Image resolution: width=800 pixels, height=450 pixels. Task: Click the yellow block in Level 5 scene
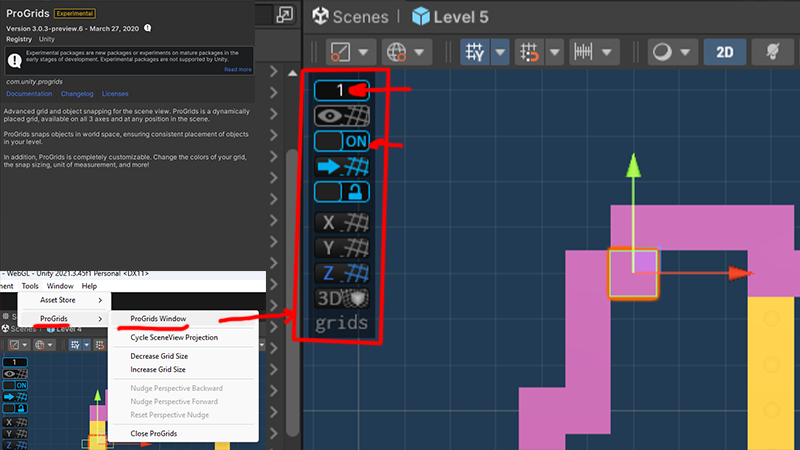tap(770, 372)
